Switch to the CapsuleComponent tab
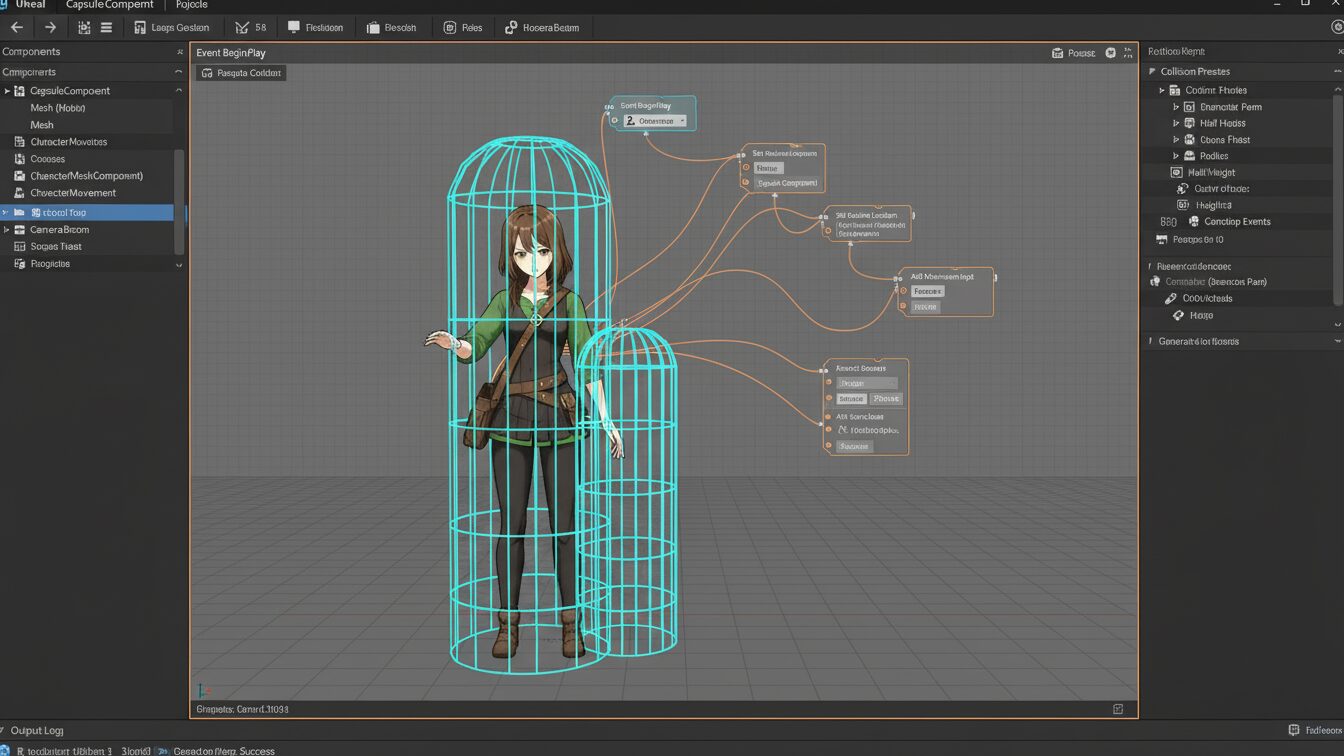 click(109, 5)
